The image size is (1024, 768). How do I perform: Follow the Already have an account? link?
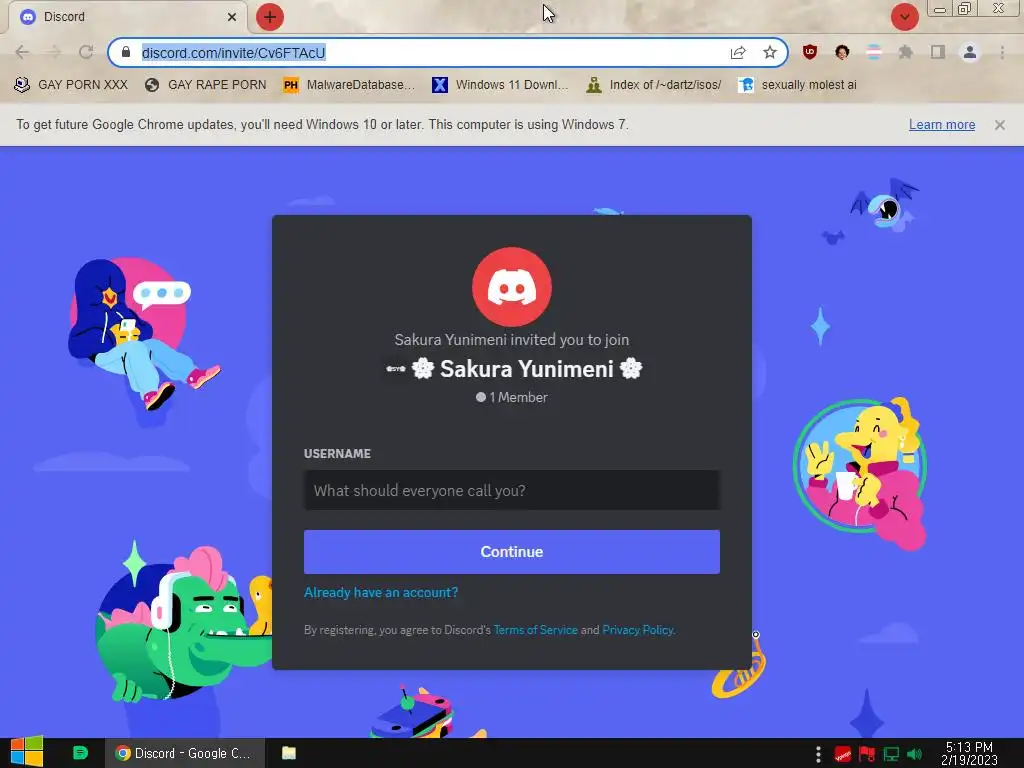point(381,592)
